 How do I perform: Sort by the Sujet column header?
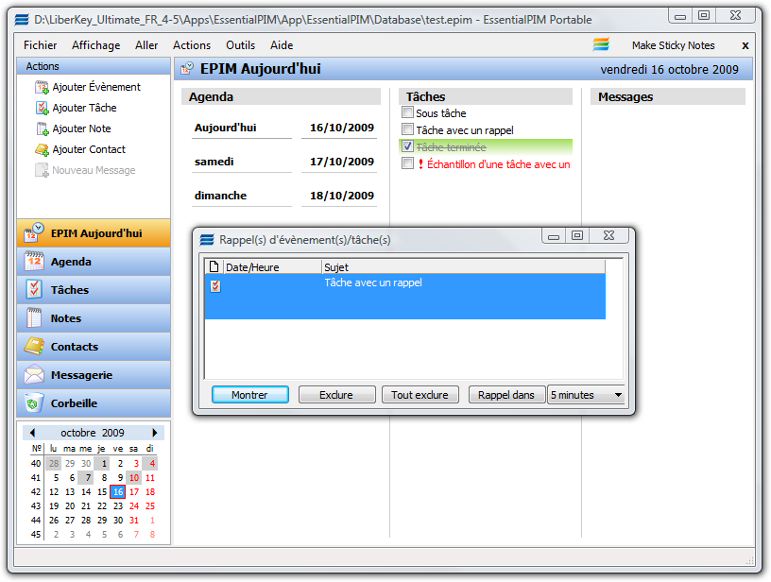pos(463,267)
